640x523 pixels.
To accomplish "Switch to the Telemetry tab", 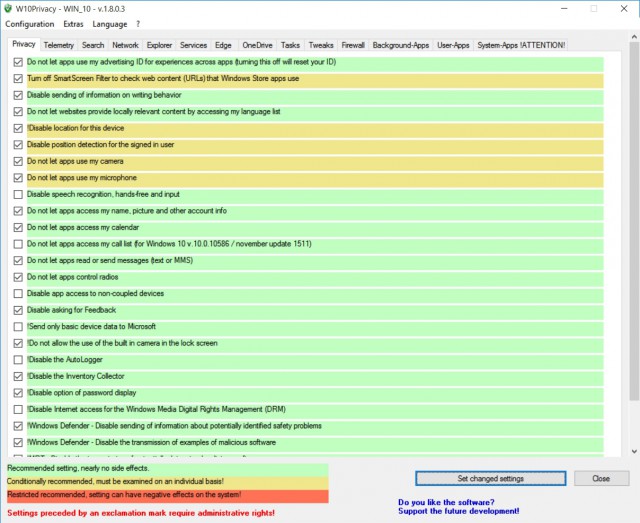I will 58,45.
